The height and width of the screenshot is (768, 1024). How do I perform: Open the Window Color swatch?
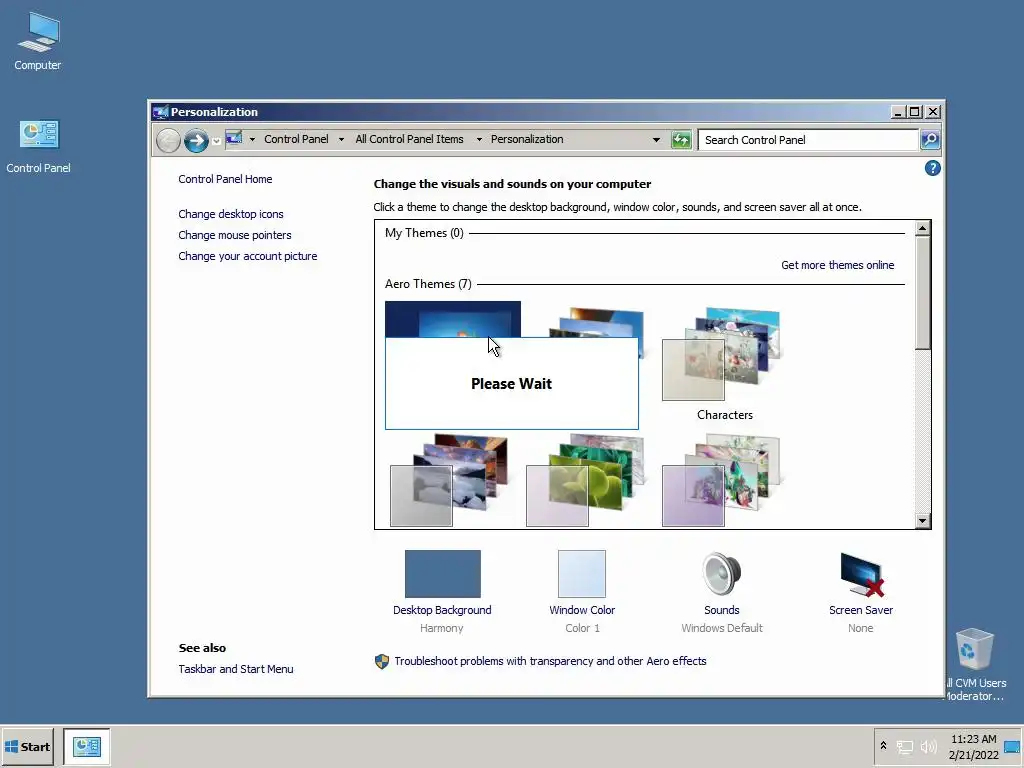tap(581, 573)
